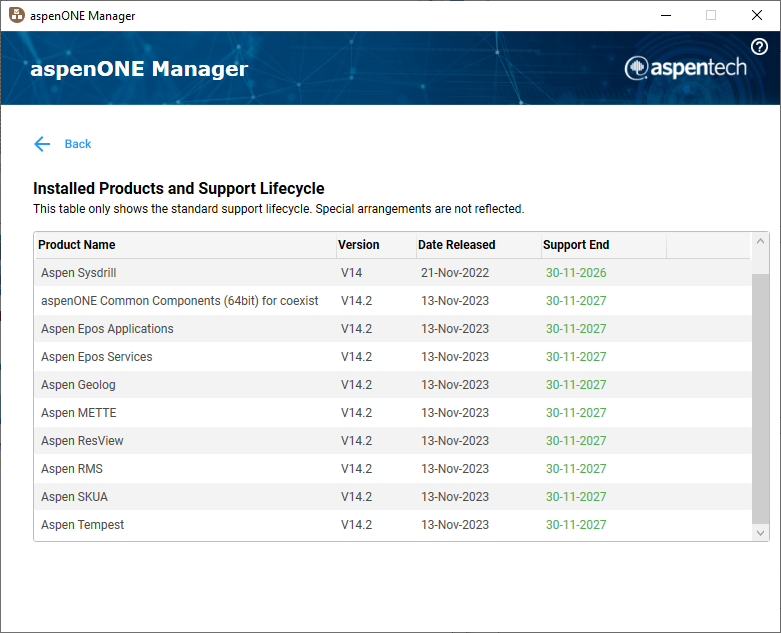Click the vertical scrollbar thumb in the table

760,398
